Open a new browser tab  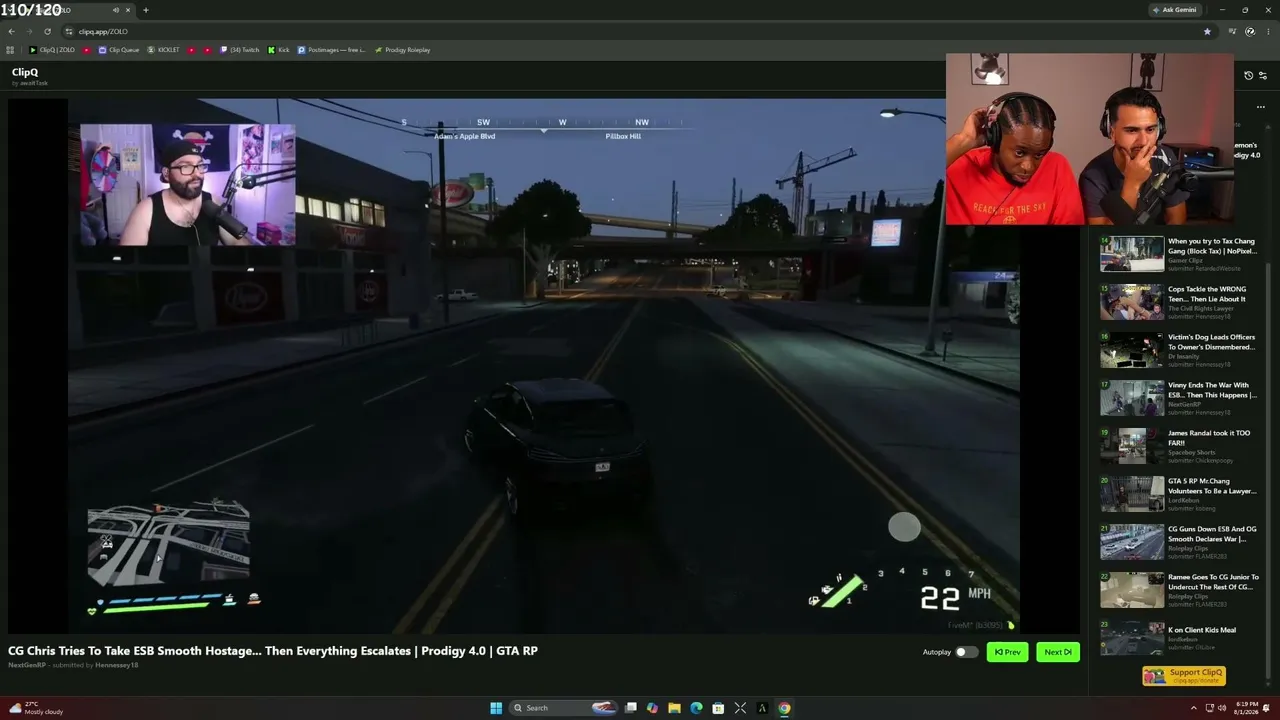(146, 10)
